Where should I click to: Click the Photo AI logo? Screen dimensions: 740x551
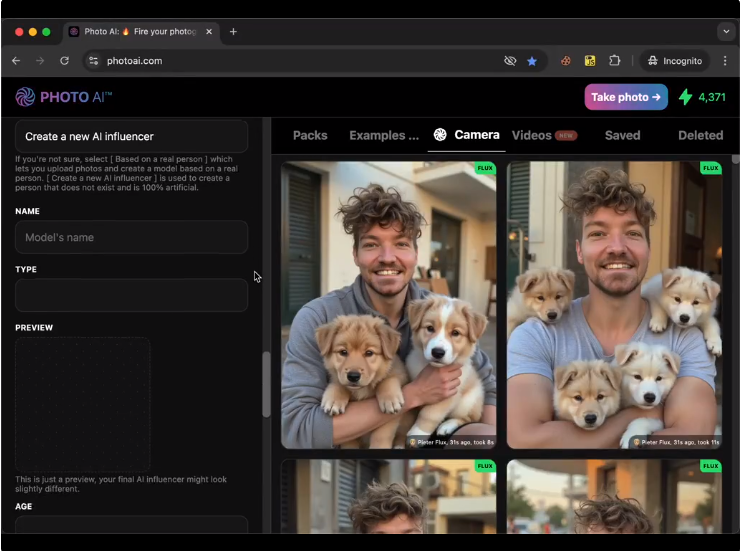[64, 97]
